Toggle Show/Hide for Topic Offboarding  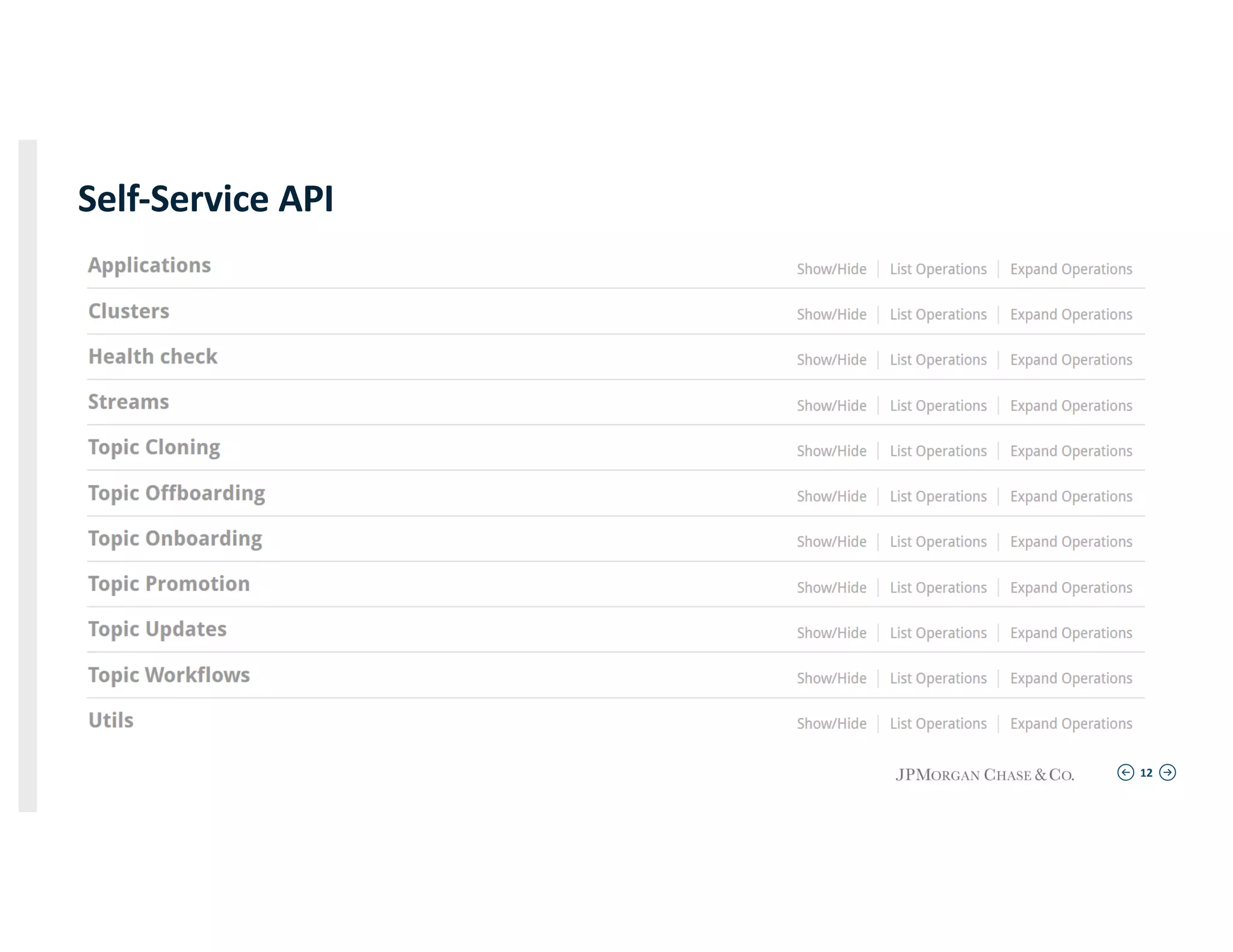(831, 496)
